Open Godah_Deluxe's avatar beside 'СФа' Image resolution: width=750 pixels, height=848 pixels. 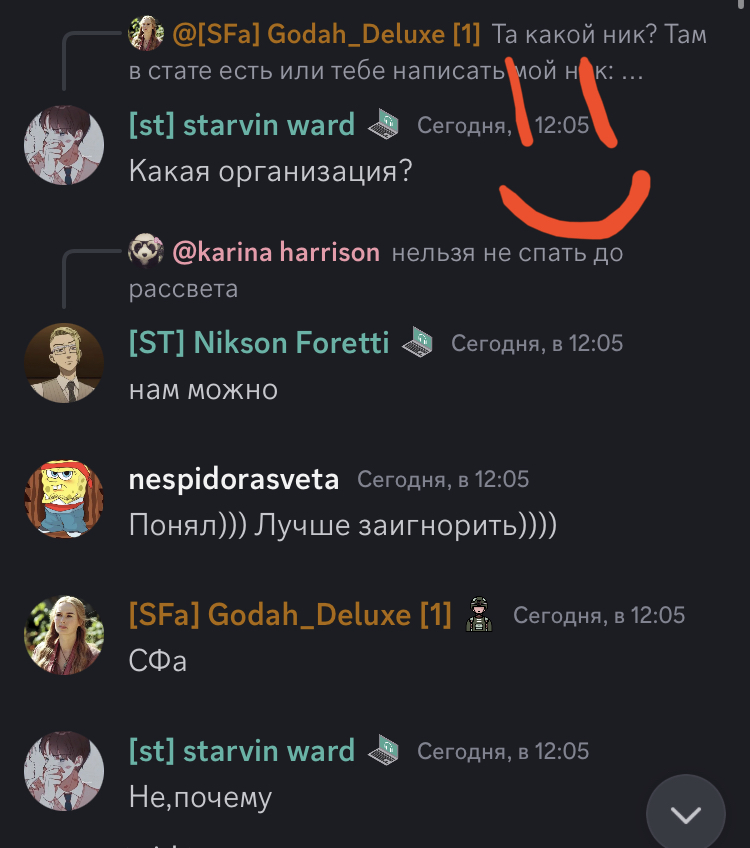coord(64,635)
